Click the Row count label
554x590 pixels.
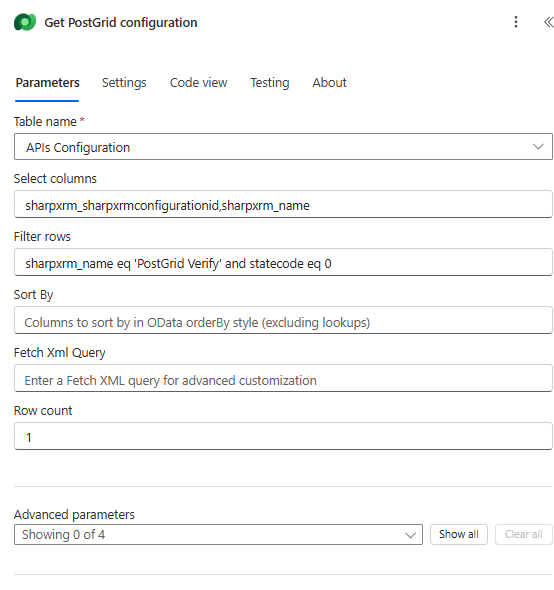tap(43, 411)
